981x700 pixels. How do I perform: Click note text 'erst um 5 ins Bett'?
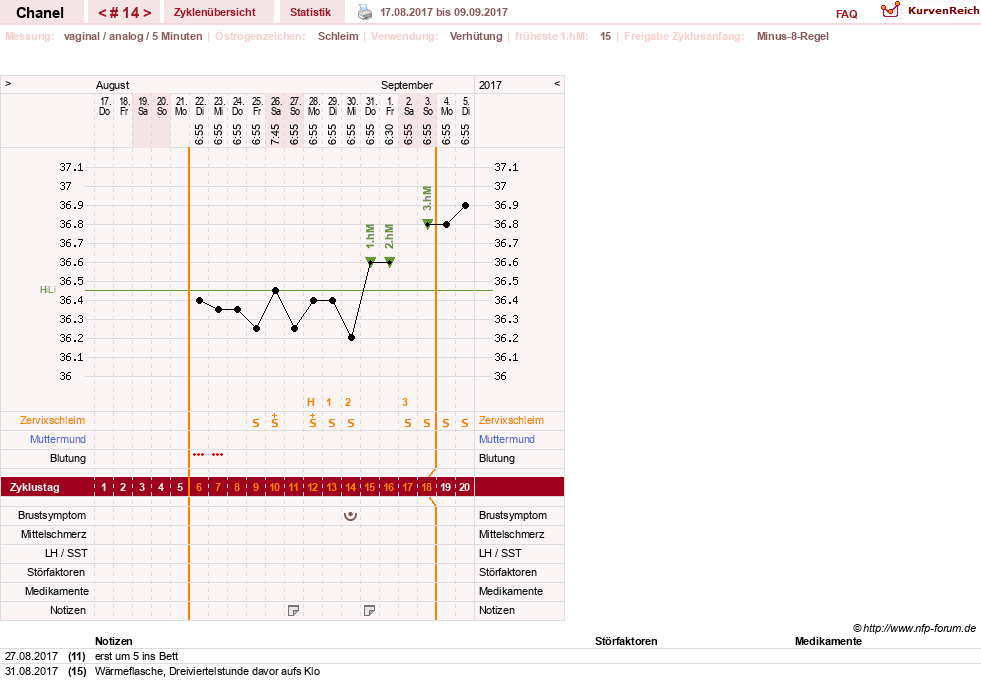[136, 656]
